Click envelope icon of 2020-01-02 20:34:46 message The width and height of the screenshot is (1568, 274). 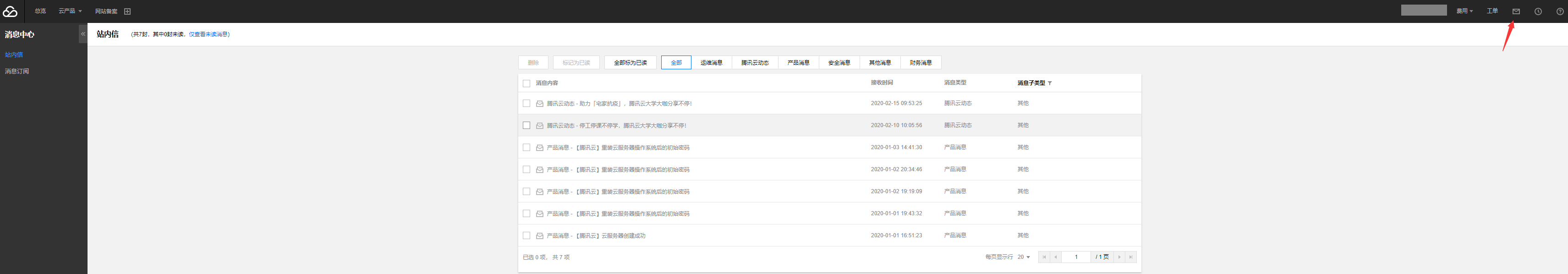click(x=539, y=170)
